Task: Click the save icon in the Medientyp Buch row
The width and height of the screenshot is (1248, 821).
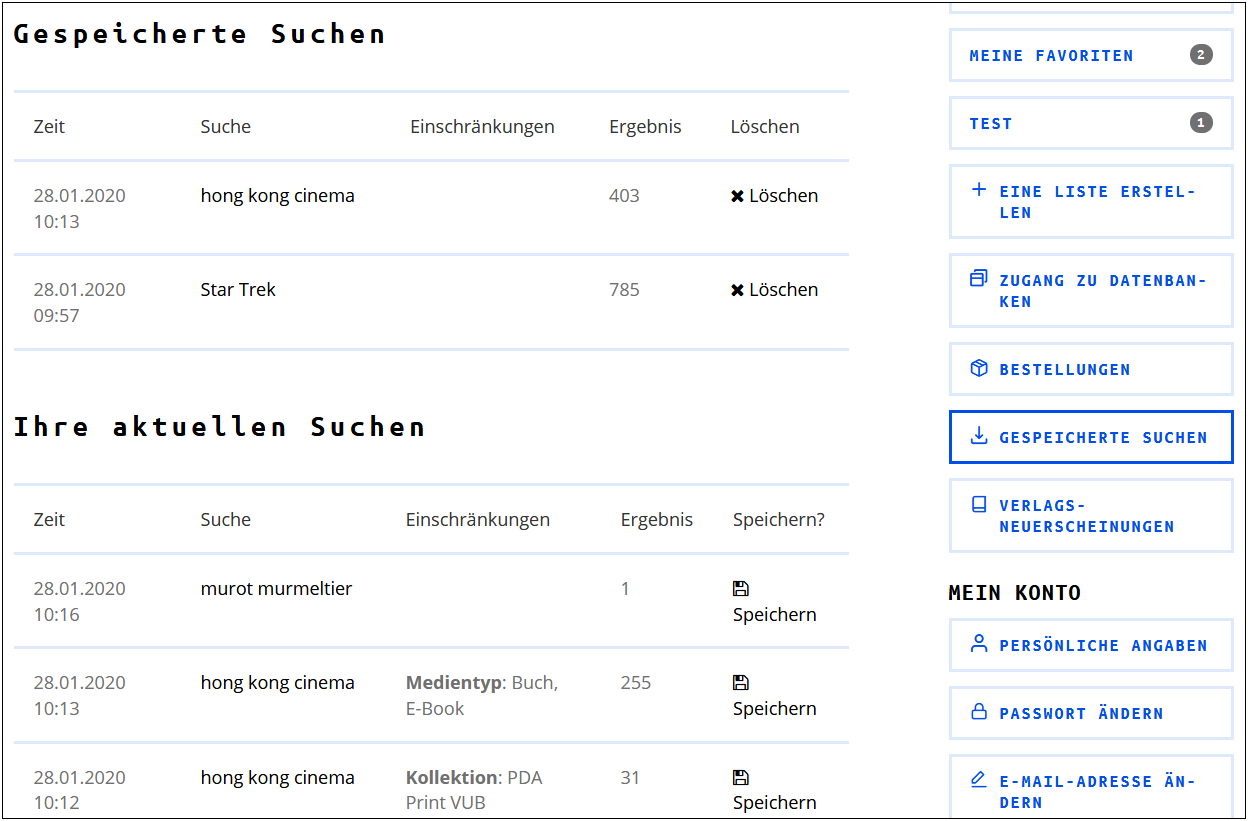Action: pyautogui.click(x=741, y=682)
